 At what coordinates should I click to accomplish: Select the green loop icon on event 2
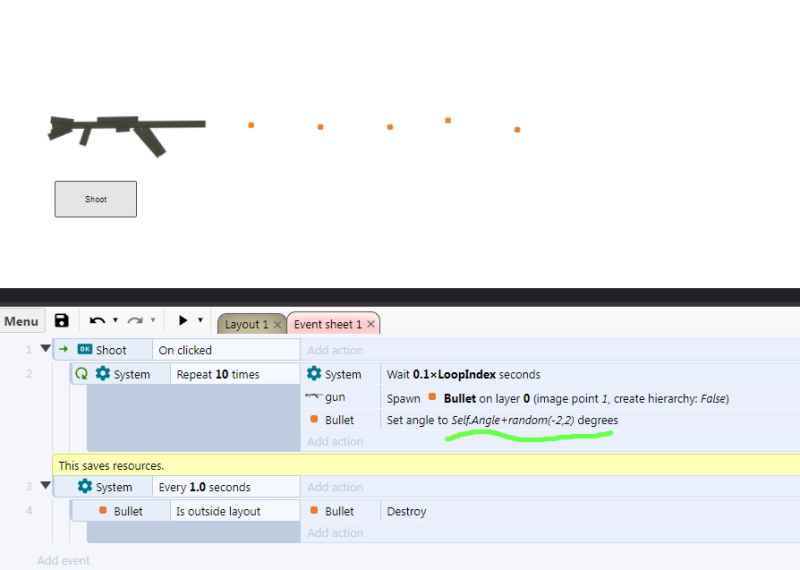[x=82, y=374]
